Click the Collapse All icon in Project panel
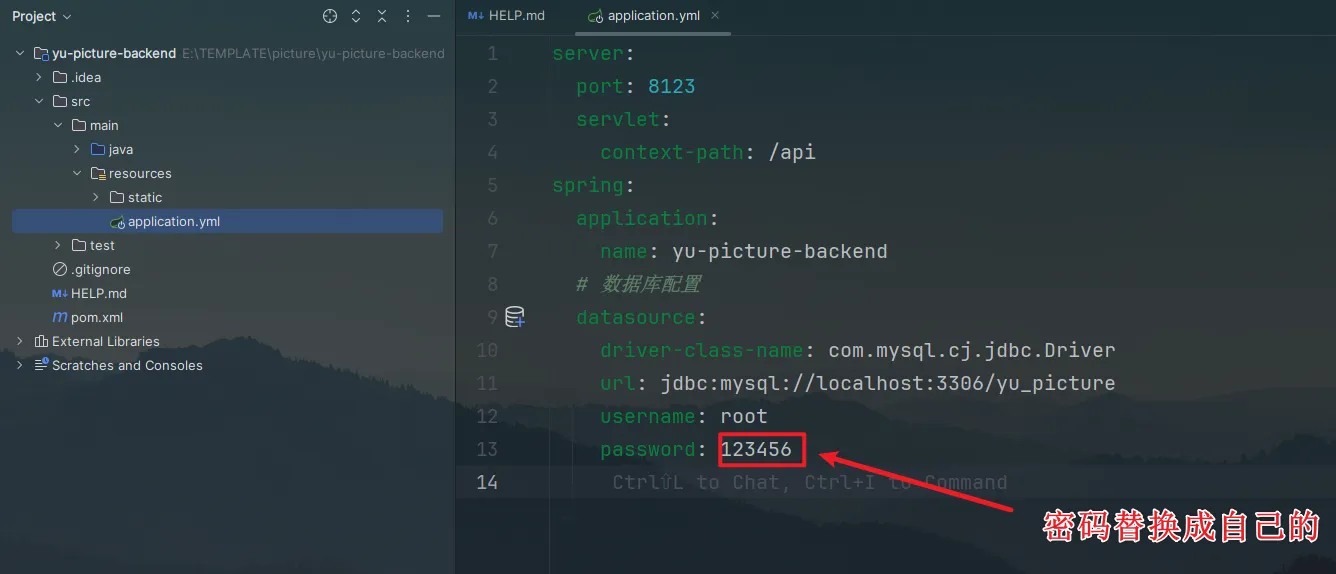1336x574 pixels. 382,16
